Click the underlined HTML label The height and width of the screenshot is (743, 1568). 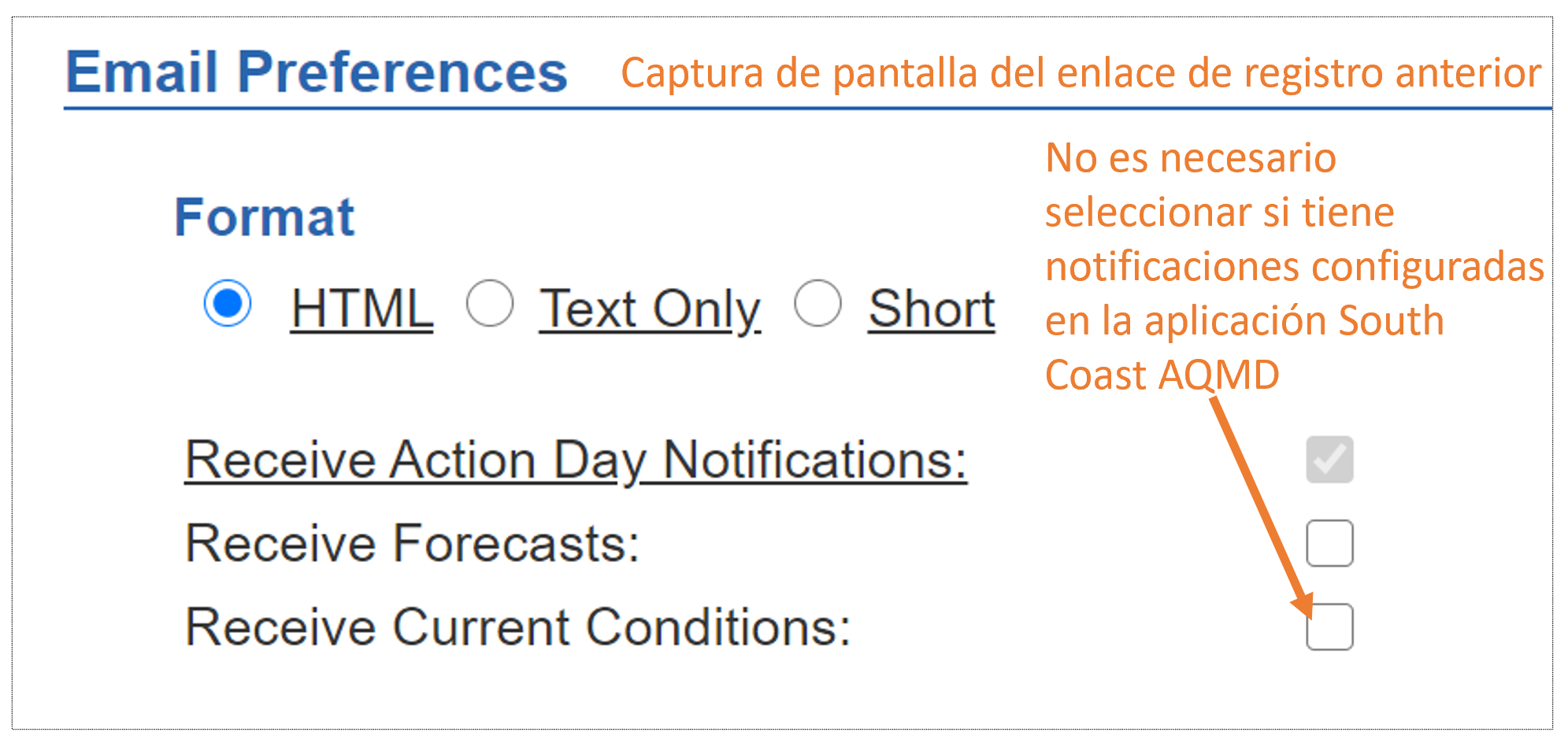(361, 309)
